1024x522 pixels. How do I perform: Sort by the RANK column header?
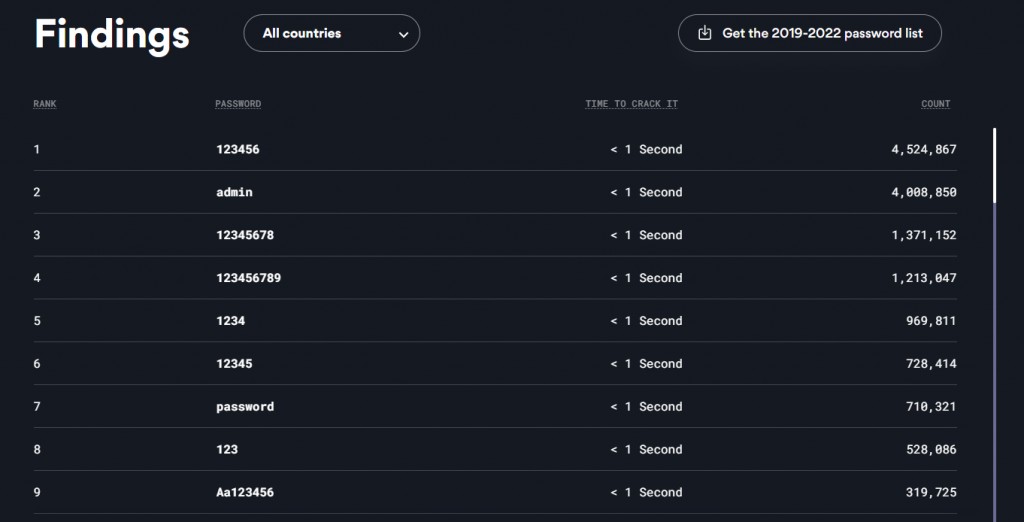pos(45,104)
